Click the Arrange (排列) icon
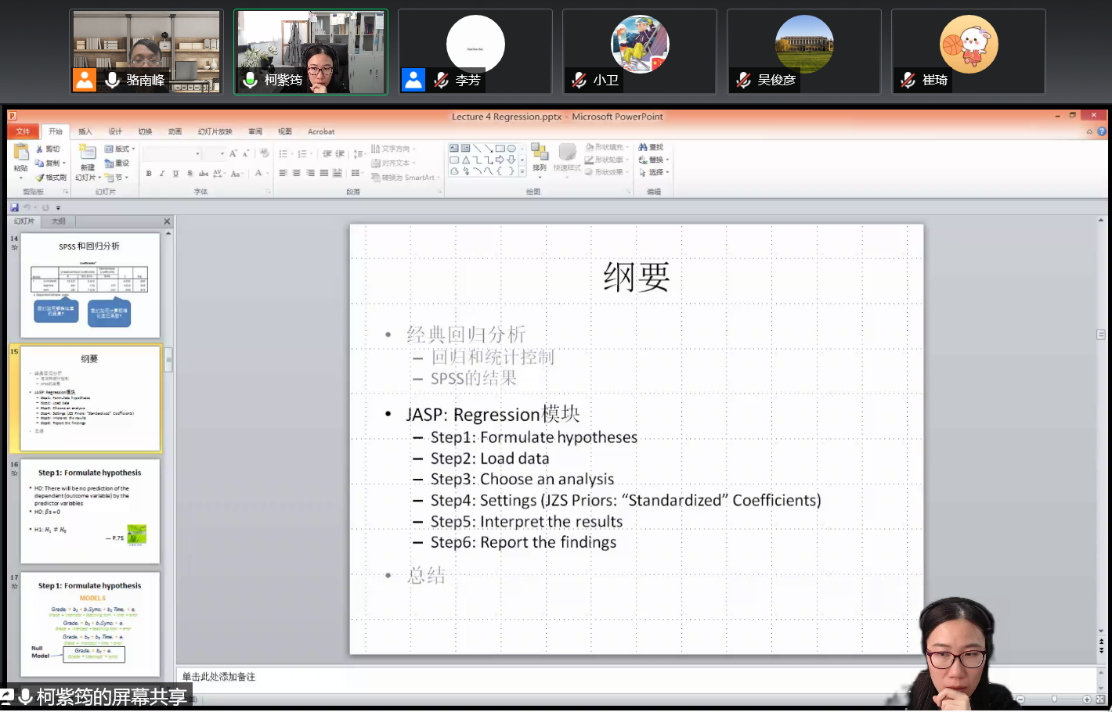The height and width of the screenshot is (712, 1112). coord(539,153)
